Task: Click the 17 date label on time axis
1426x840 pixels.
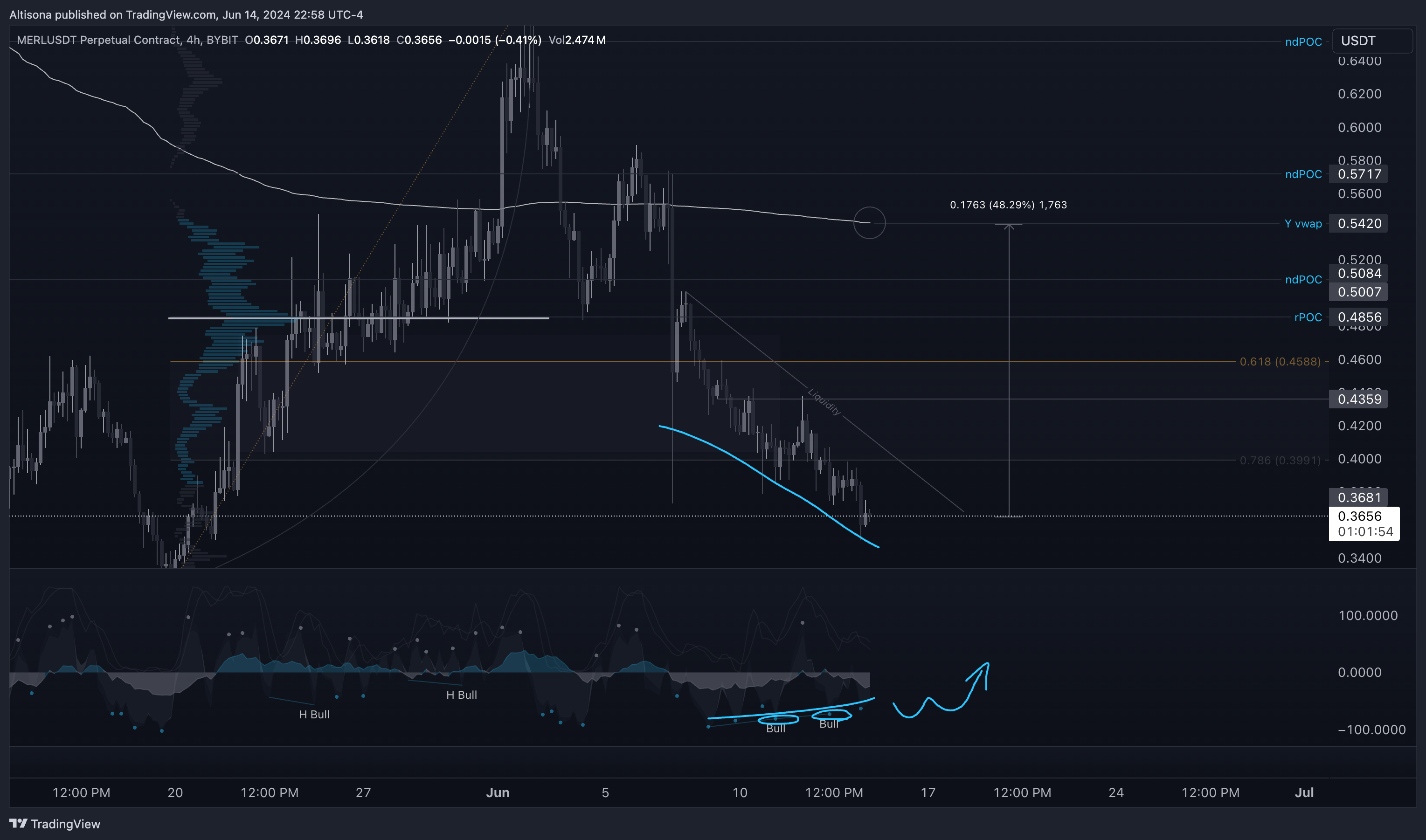Action: 928,792
